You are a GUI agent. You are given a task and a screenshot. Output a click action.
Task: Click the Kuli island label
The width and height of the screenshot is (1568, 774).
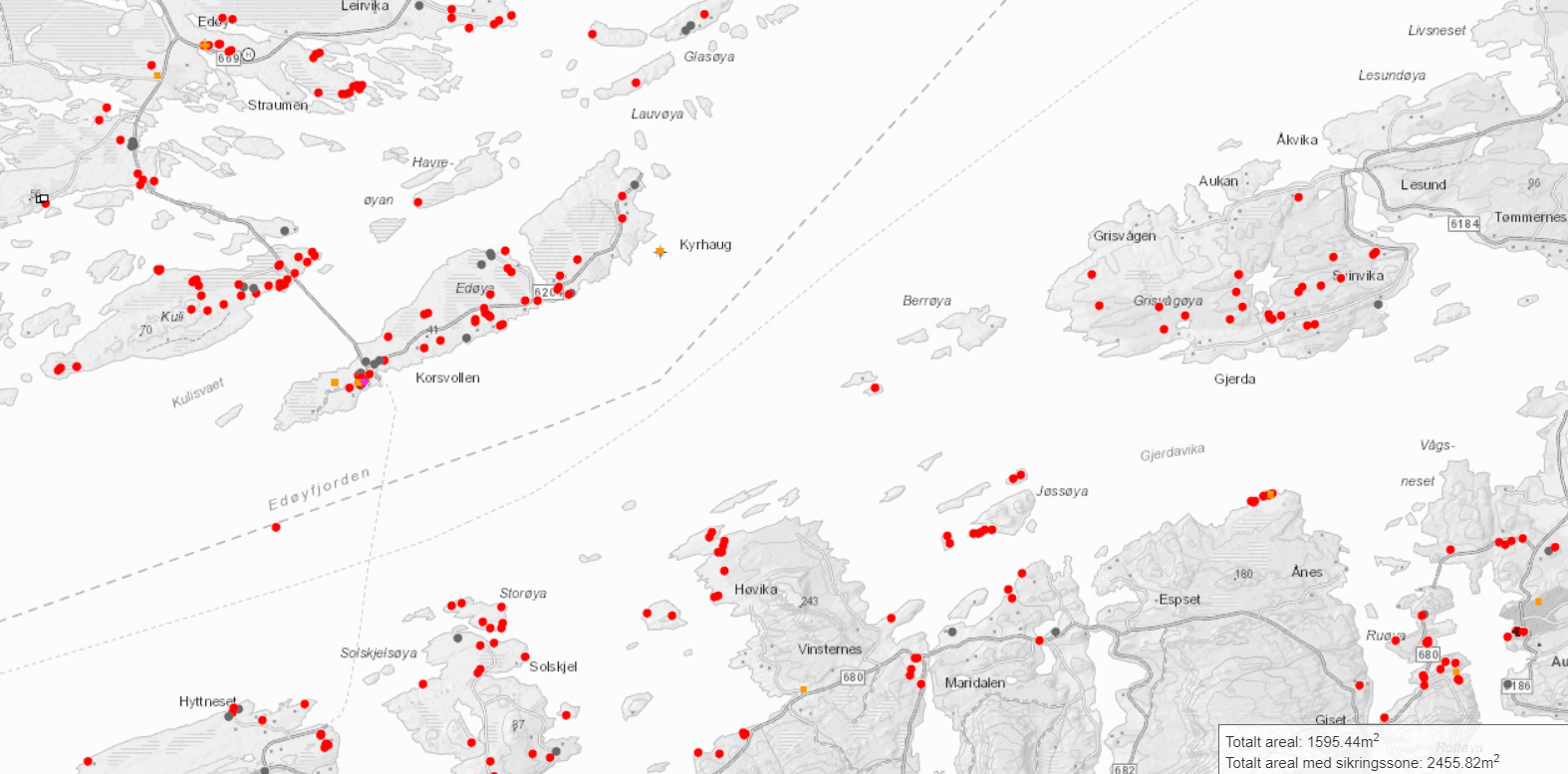[172, 316]
